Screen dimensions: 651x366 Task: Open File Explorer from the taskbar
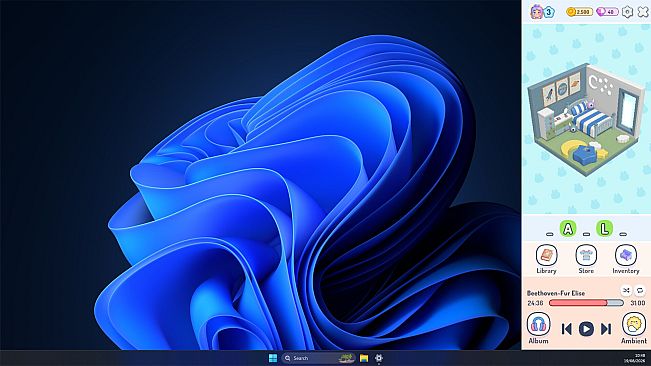(364, 358)
